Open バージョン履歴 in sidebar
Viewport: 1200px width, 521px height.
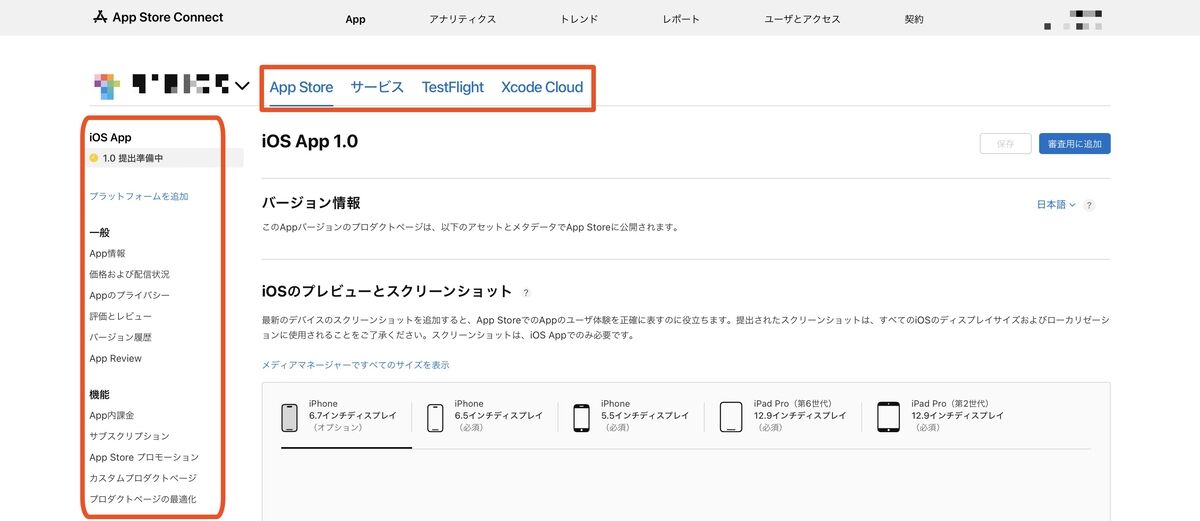coord(120,338)
